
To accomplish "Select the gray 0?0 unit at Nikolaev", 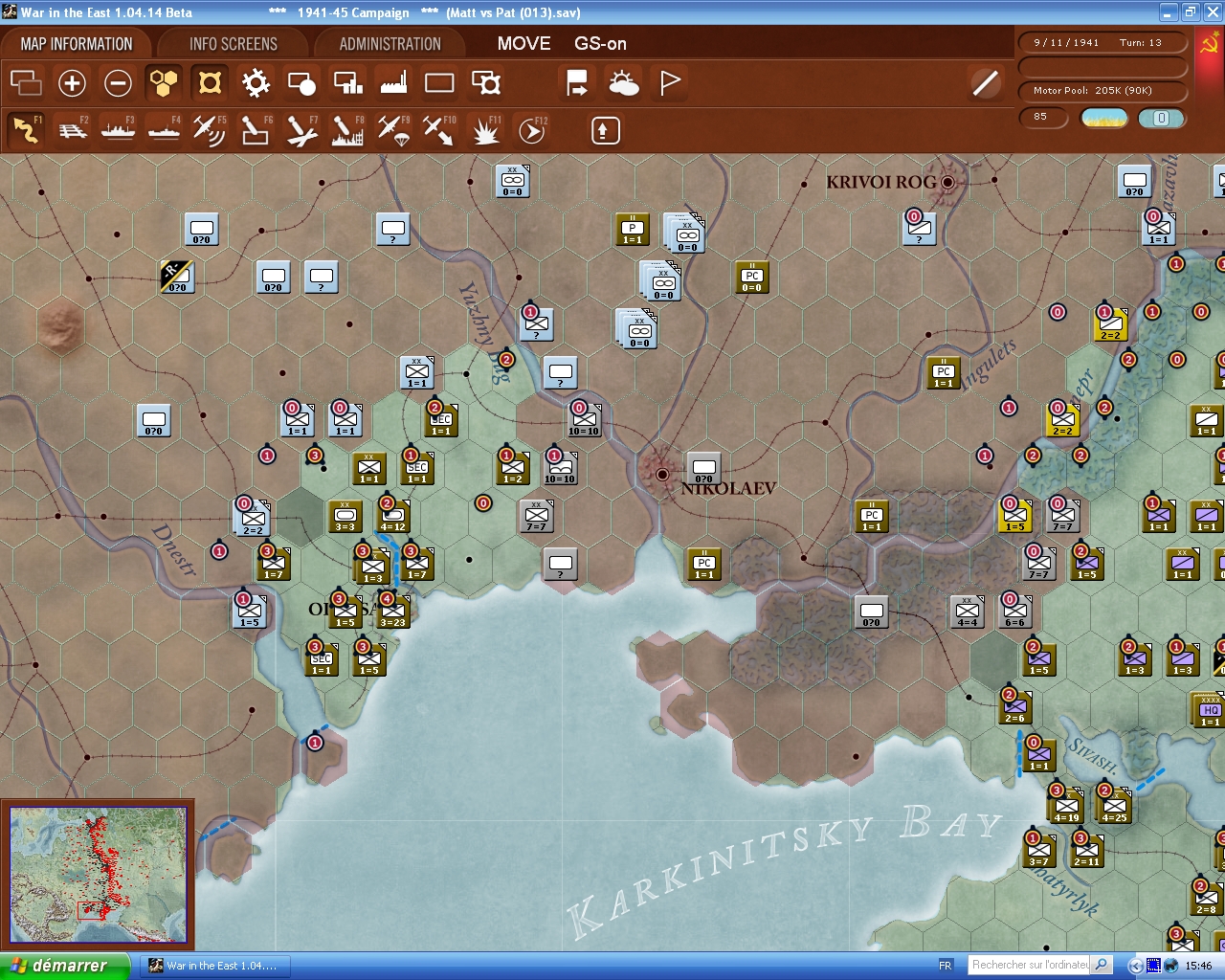I will click(x=703, y=468).
